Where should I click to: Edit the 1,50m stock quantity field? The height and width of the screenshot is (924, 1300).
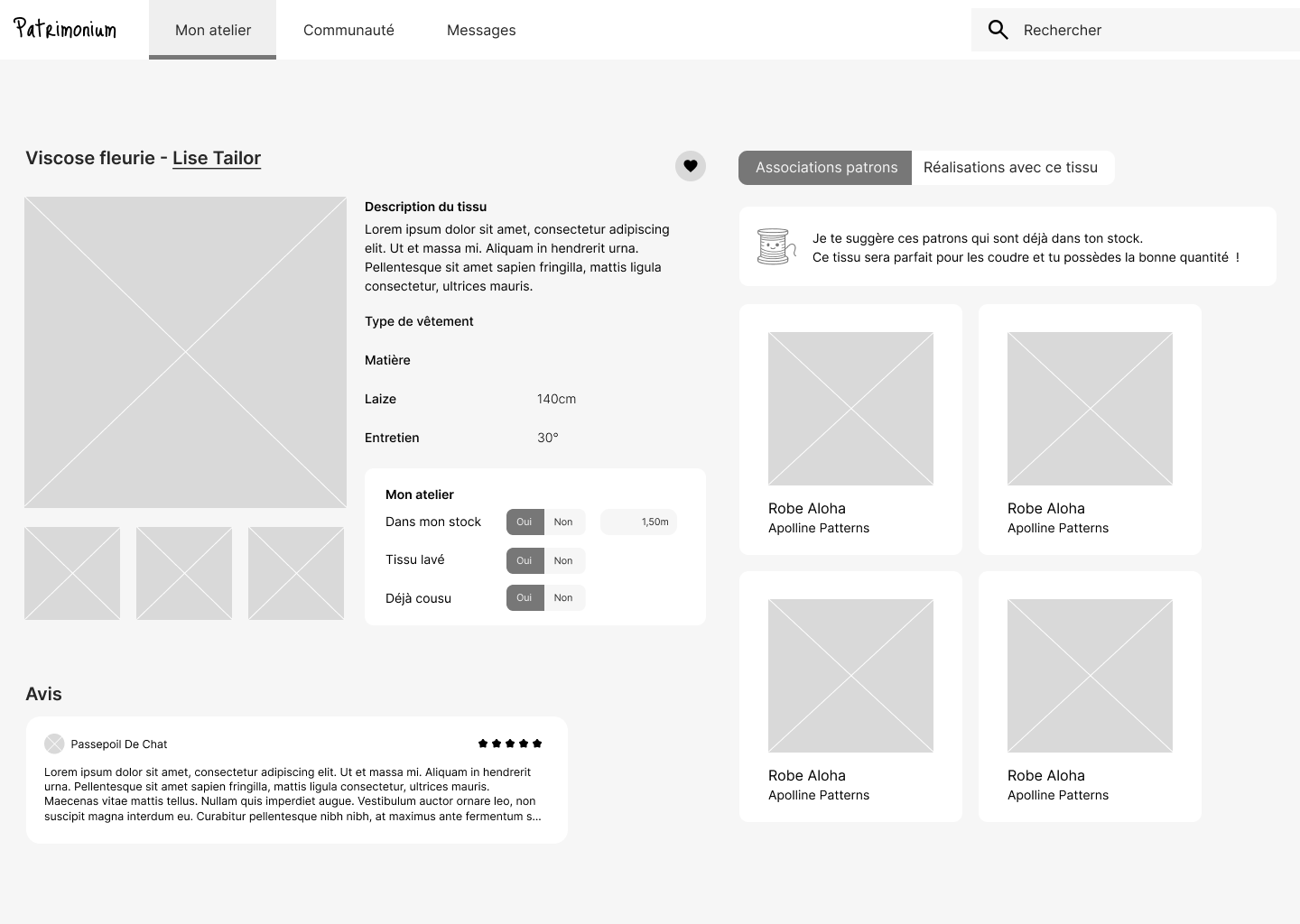click(x=639, y=522)
